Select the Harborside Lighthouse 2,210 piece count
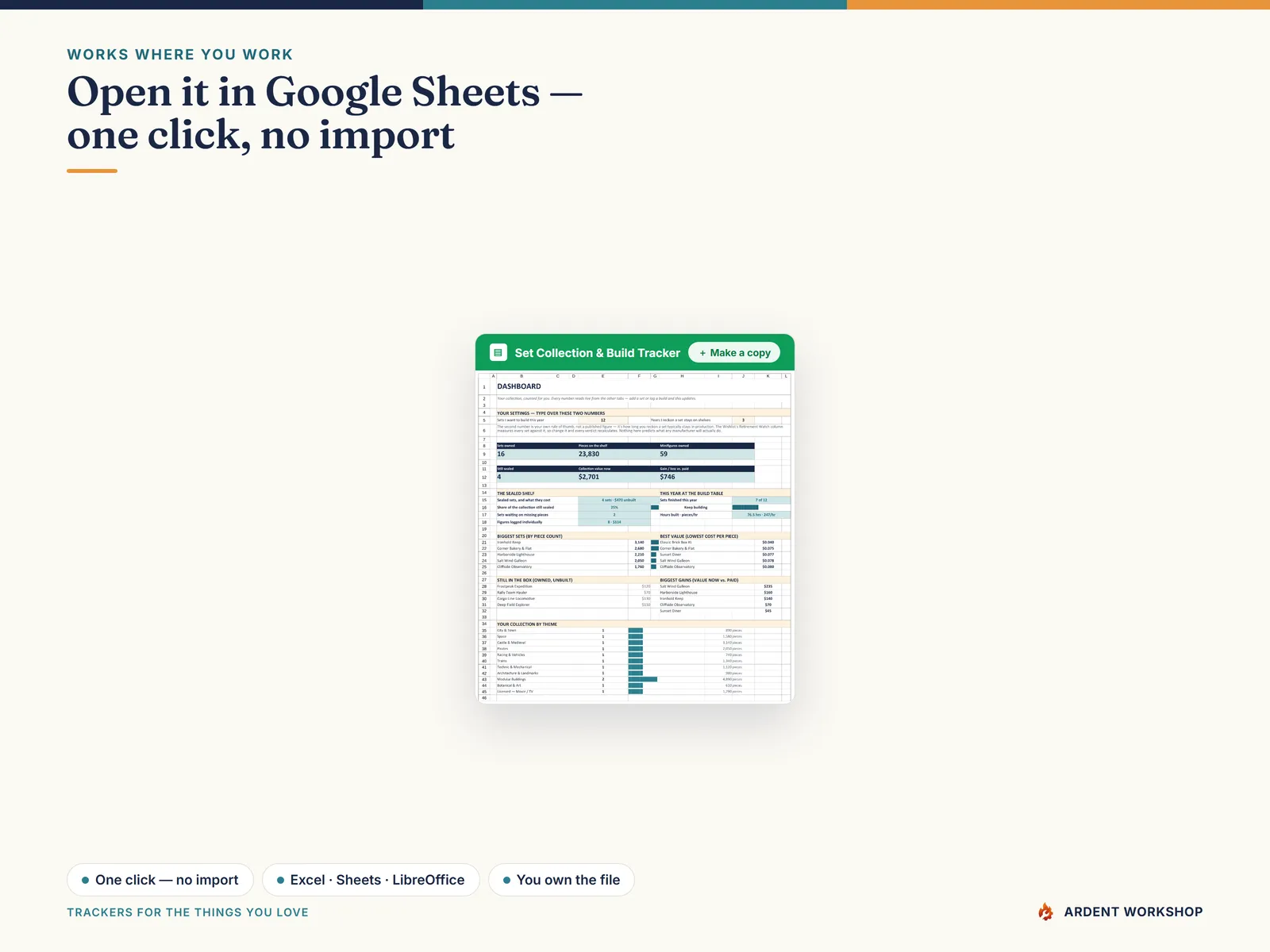The height and width of the screenshot is (952, 1270). (639, 555)
